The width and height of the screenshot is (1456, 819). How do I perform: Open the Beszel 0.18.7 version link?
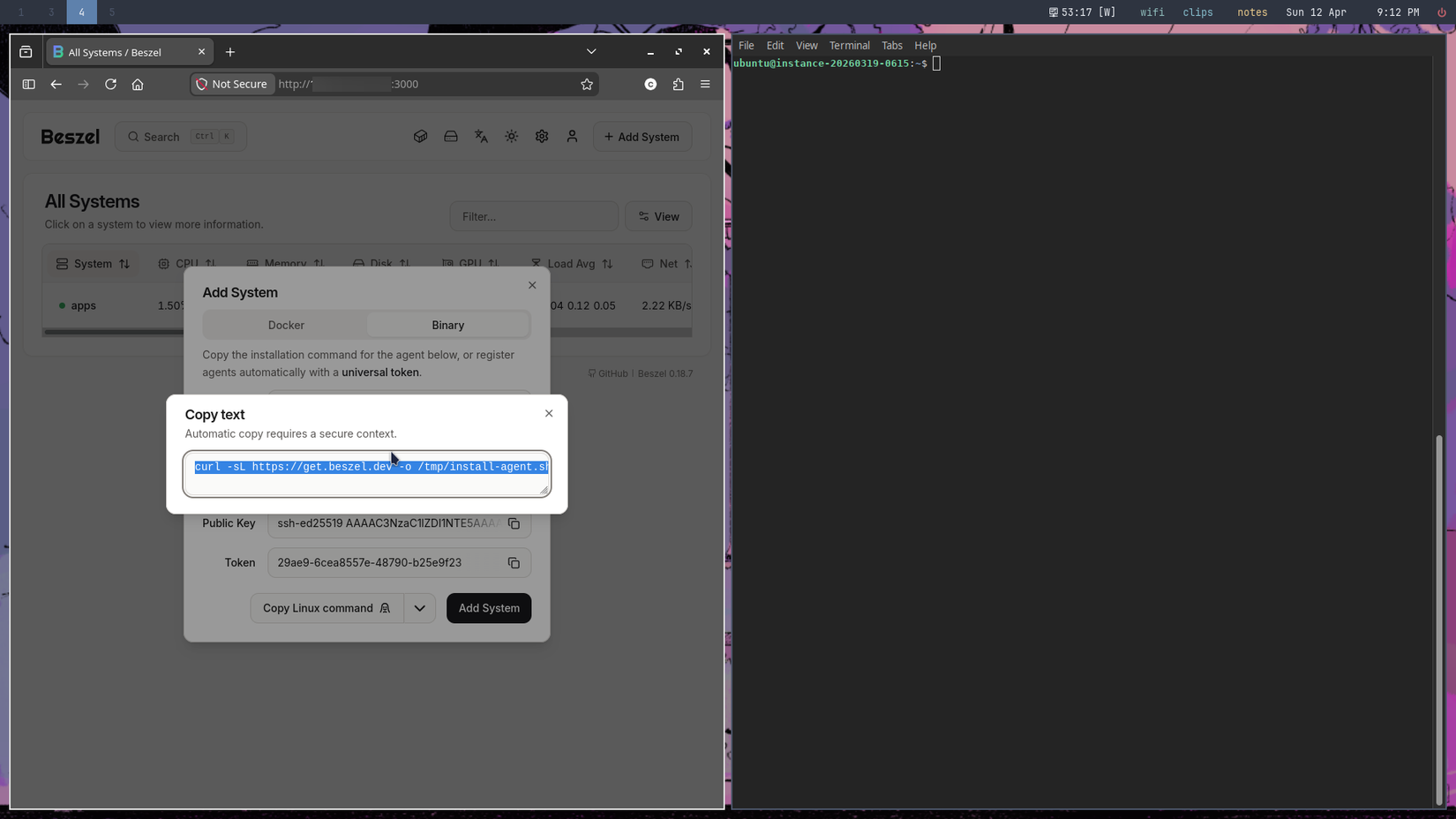665,373
